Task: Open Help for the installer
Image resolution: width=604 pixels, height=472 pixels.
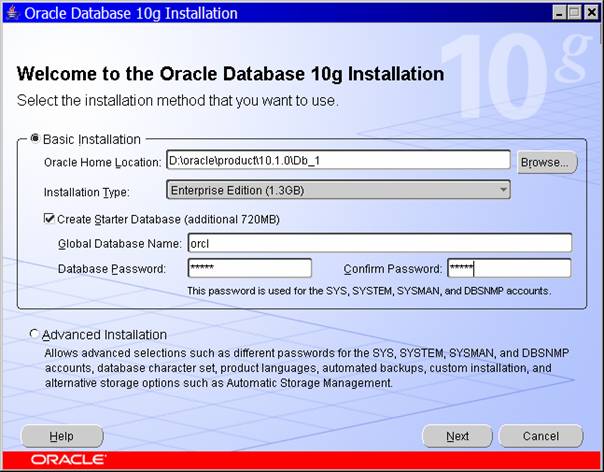Action: click(61, 436)
